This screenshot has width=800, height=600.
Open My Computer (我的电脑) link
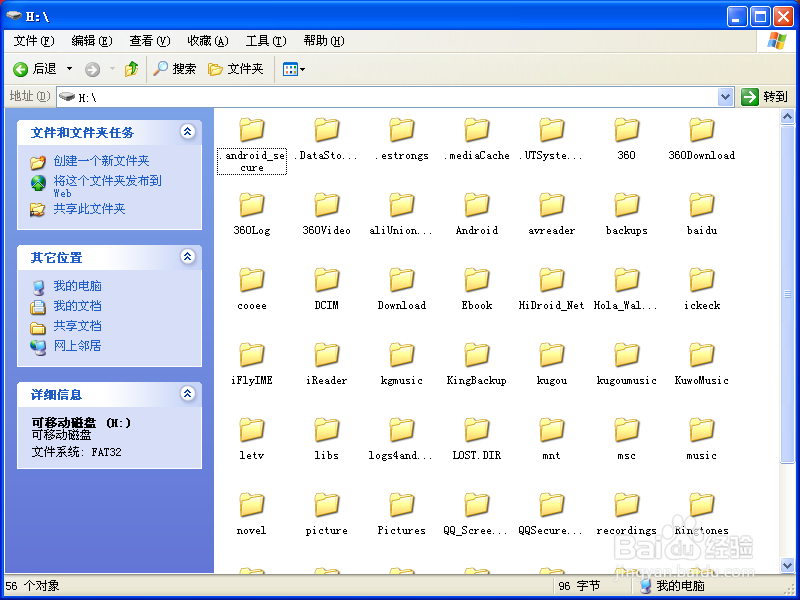(77, 286)
